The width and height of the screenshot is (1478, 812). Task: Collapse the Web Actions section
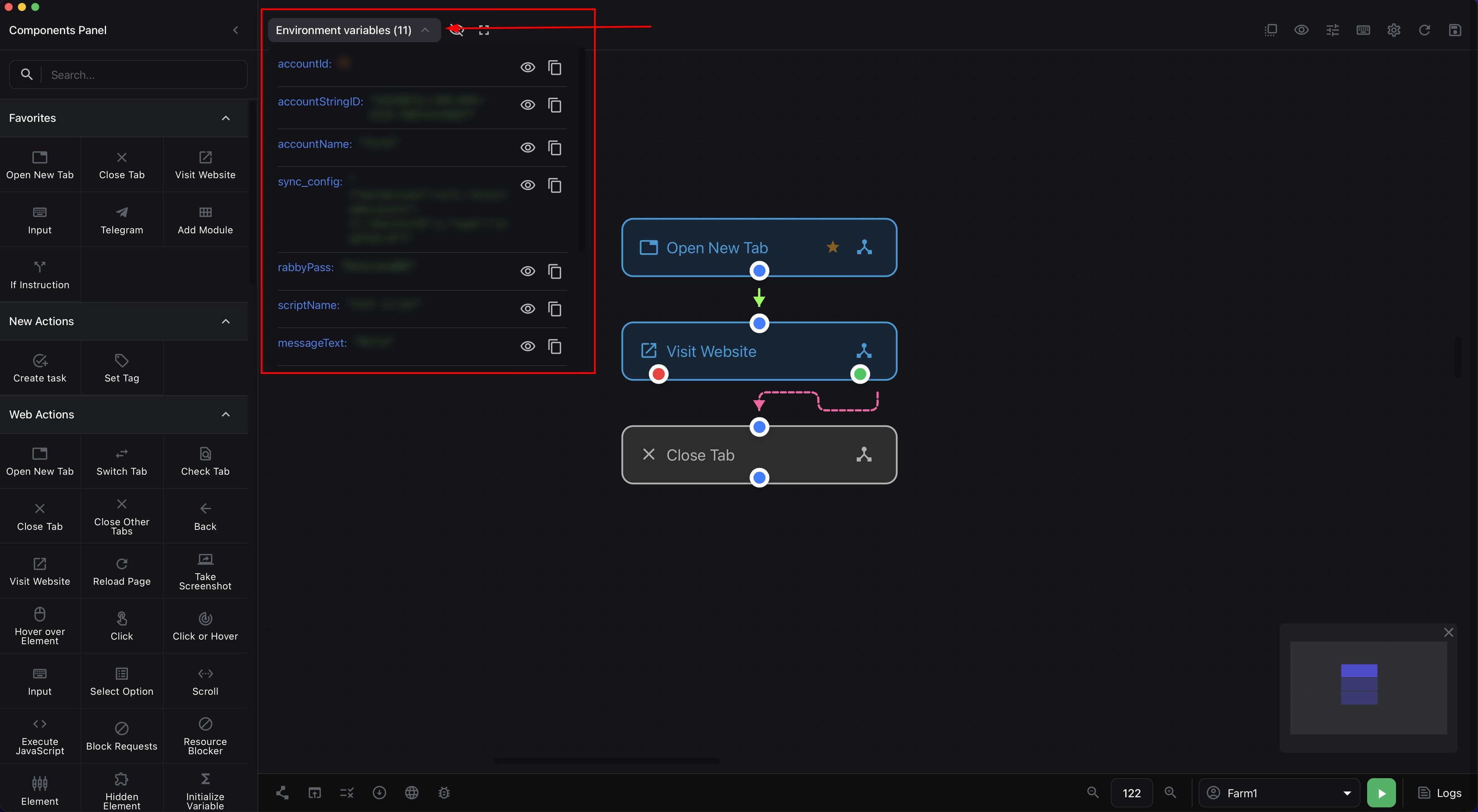pyautogui.click(x=226, y=414)
